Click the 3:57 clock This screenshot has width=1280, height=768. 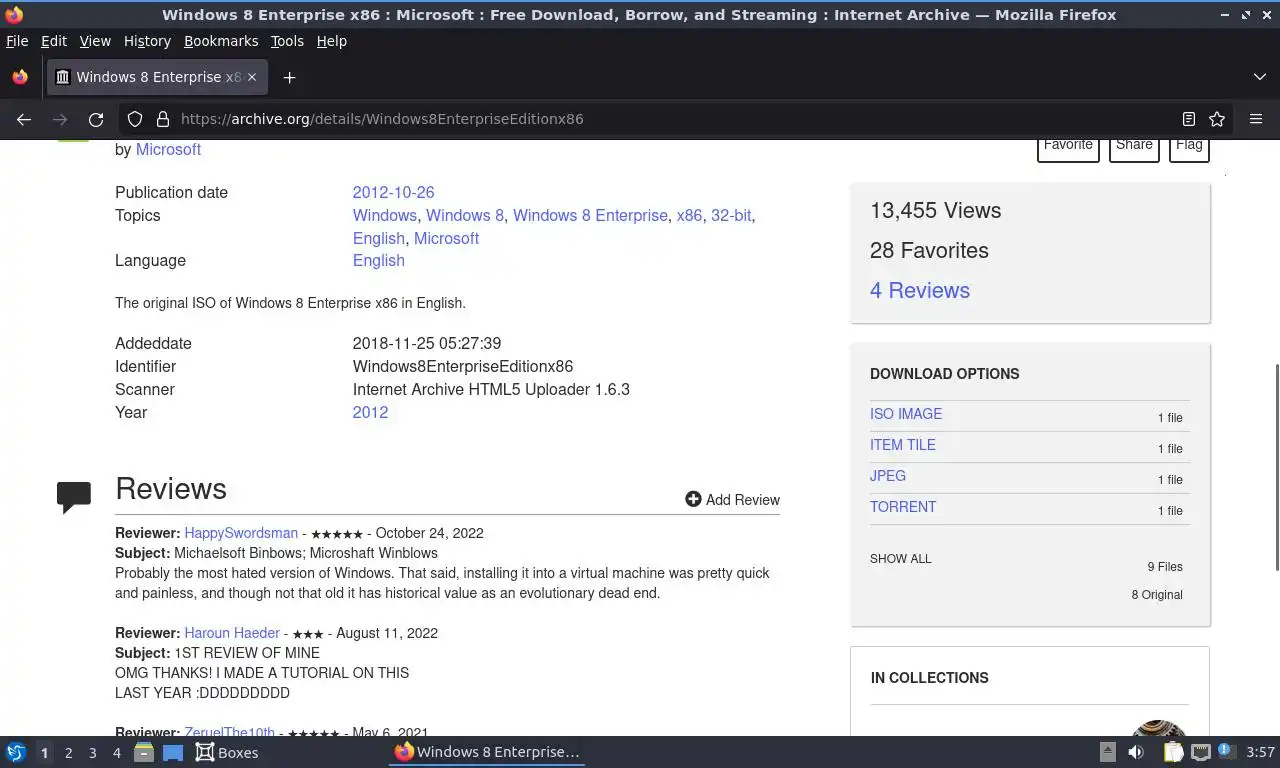[x=1261, y=752]
